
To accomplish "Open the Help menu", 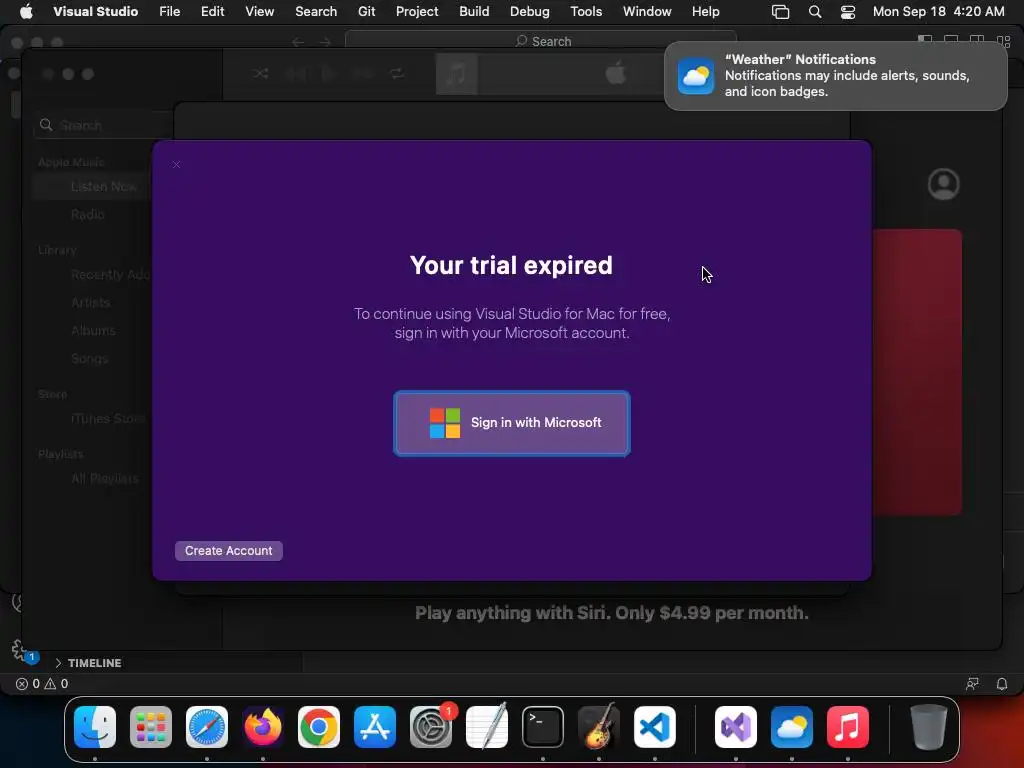I will [705, 11].
